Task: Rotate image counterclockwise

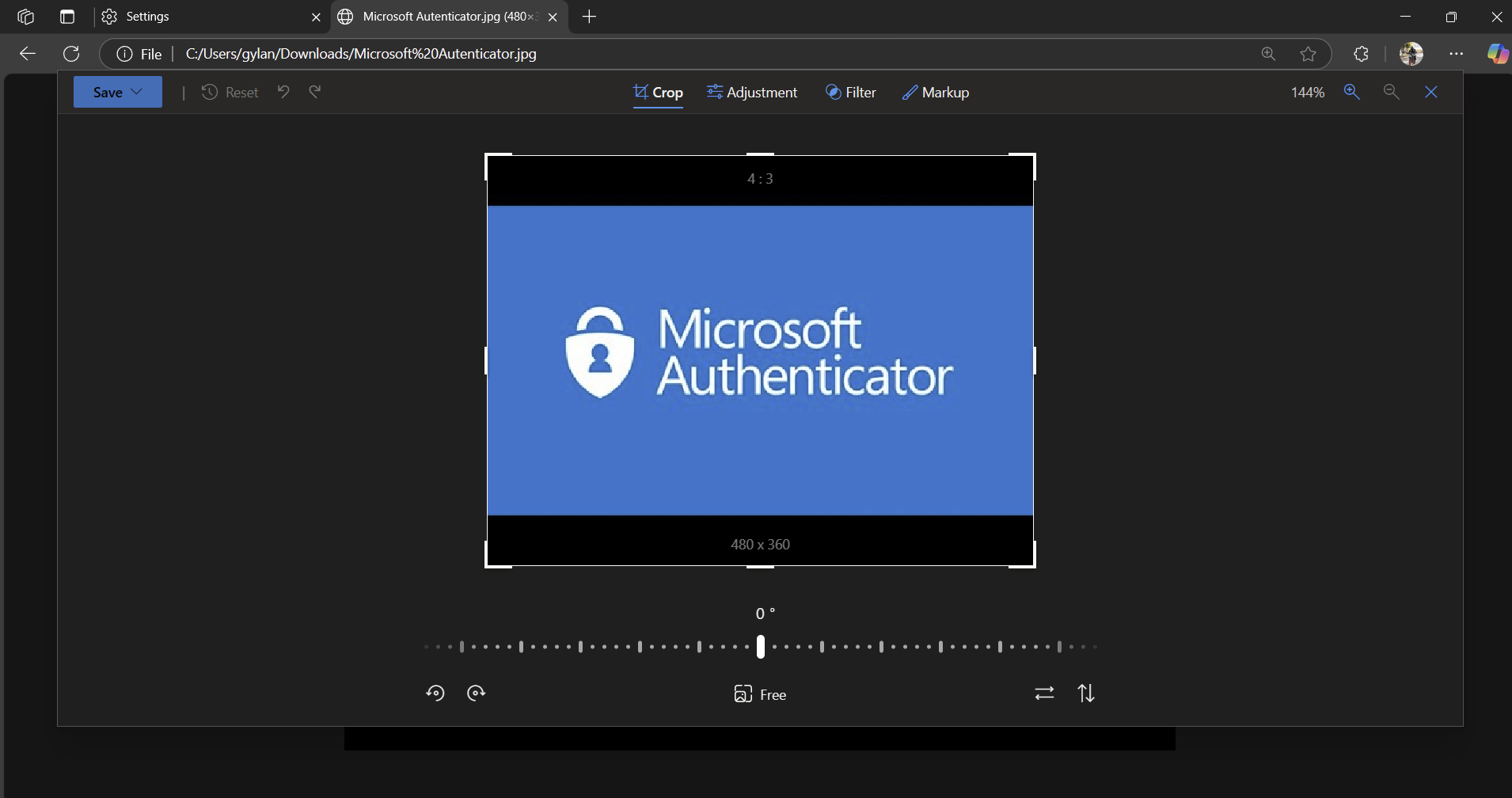Action: (435, 693)
